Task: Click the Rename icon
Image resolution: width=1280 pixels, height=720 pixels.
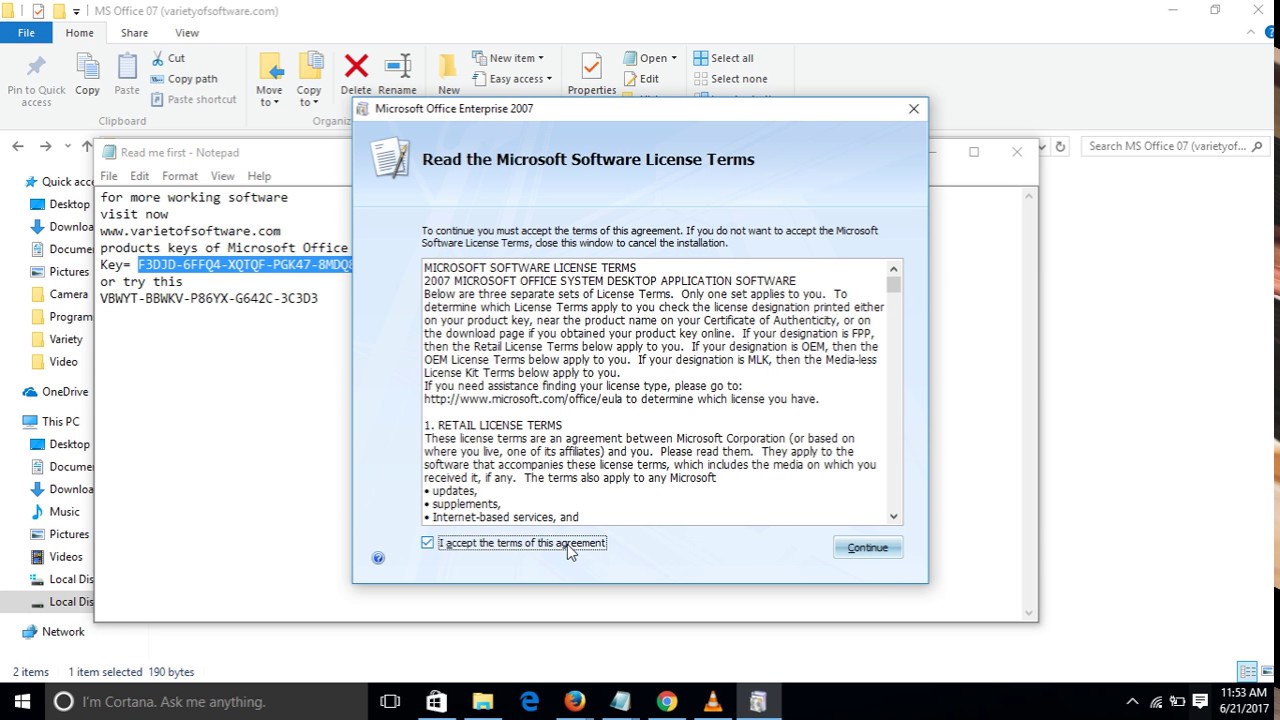Action: coord(397,67)
